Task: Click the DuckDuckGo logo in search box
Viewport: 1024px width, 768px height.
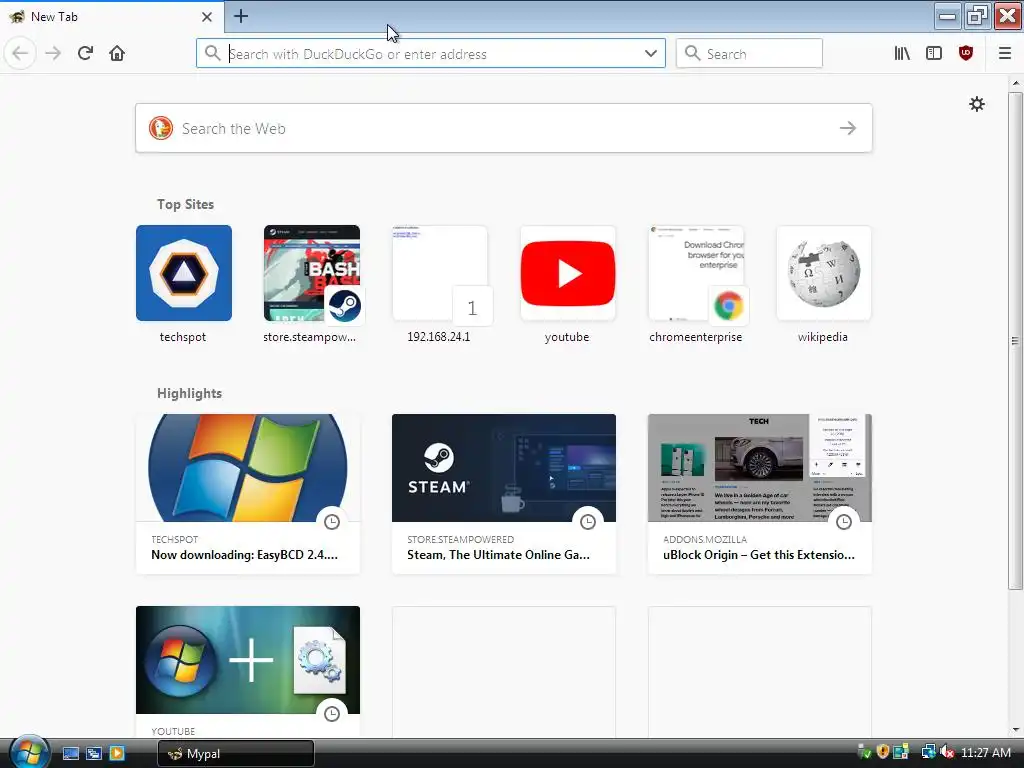Action: 161,128
